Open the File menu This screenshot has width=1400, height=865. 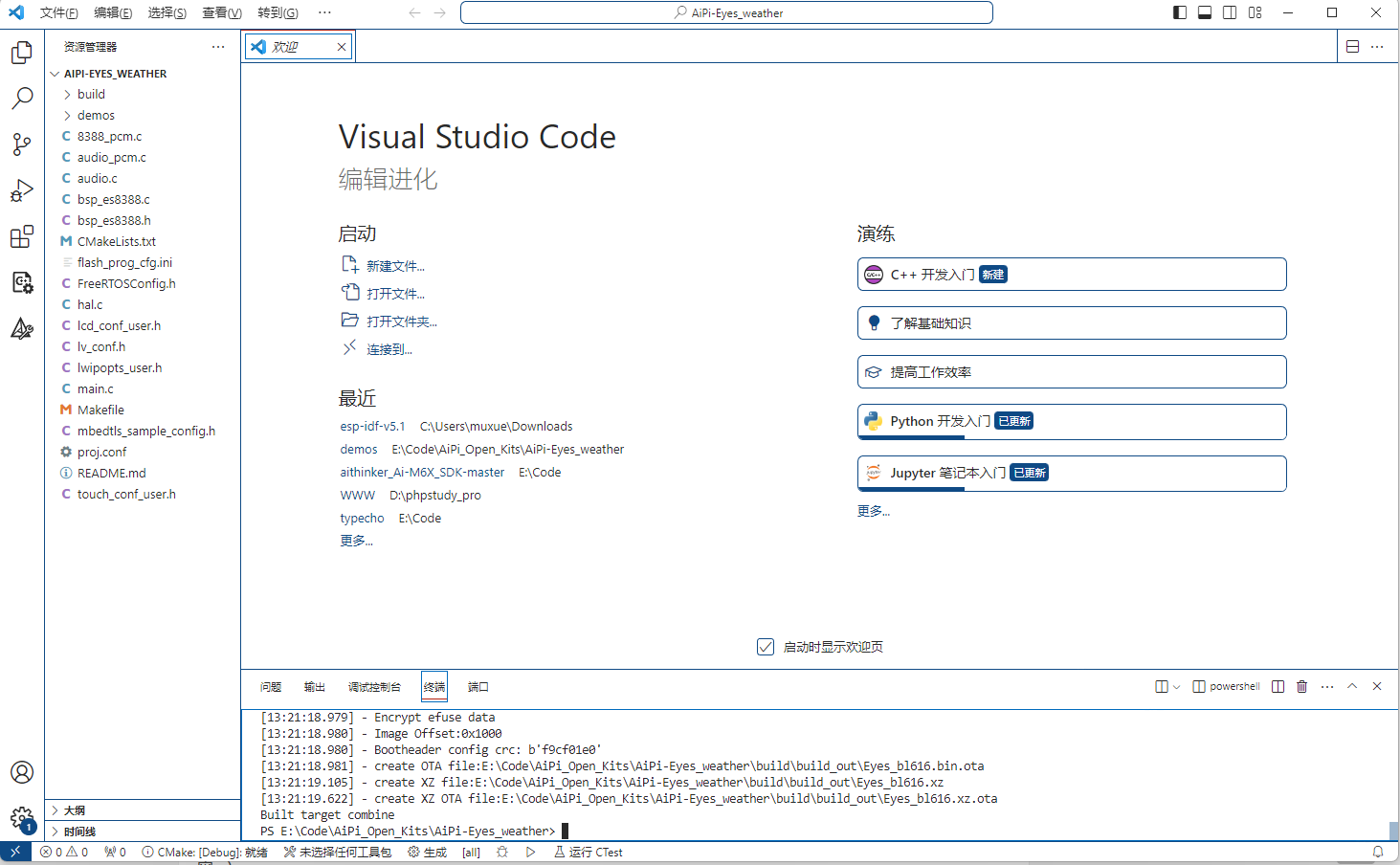pos(59,12)
